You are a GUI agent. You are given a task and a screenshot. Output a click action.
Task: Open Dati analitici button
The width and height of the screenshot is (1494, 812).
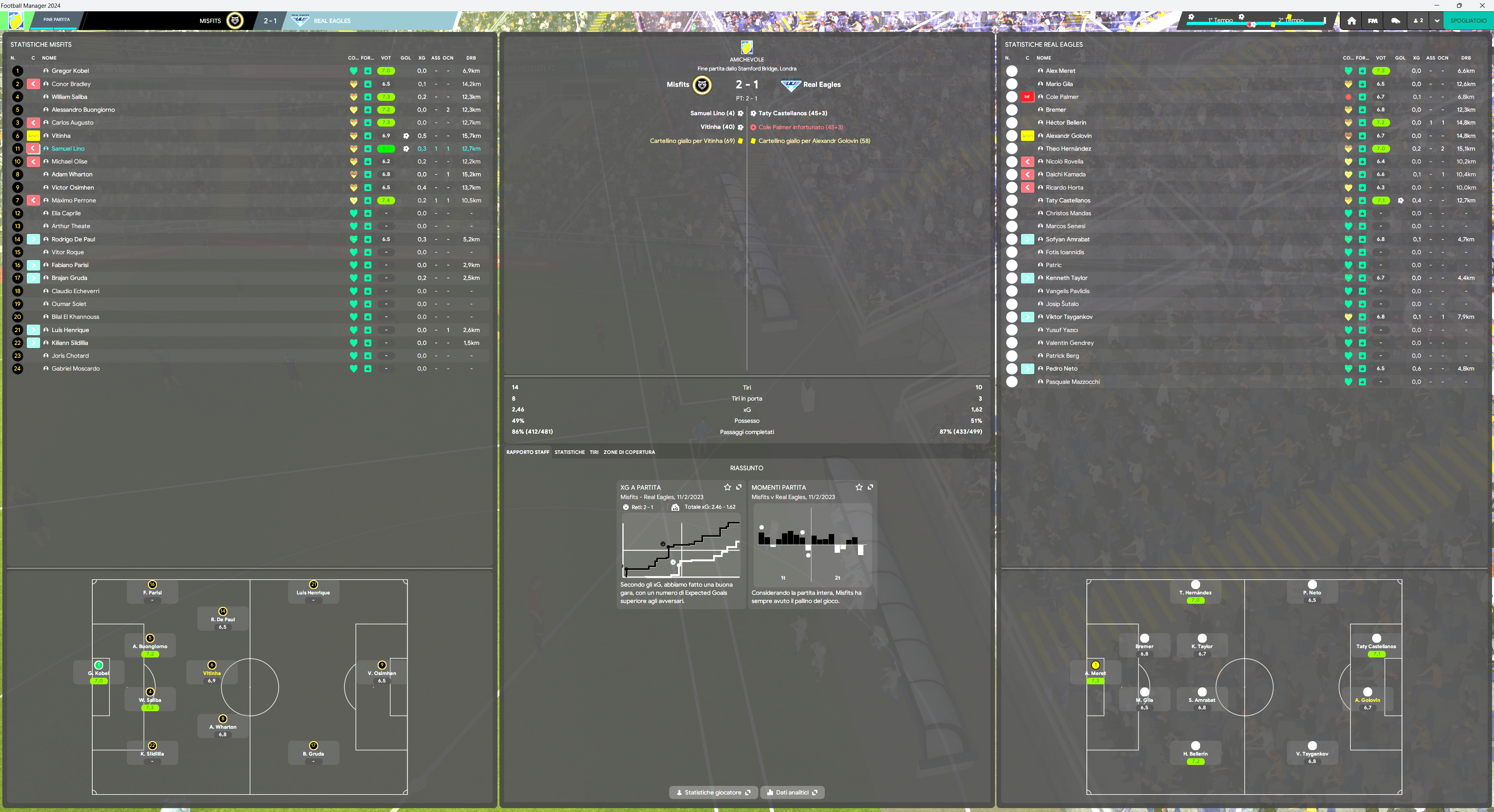tap(792, 792)
